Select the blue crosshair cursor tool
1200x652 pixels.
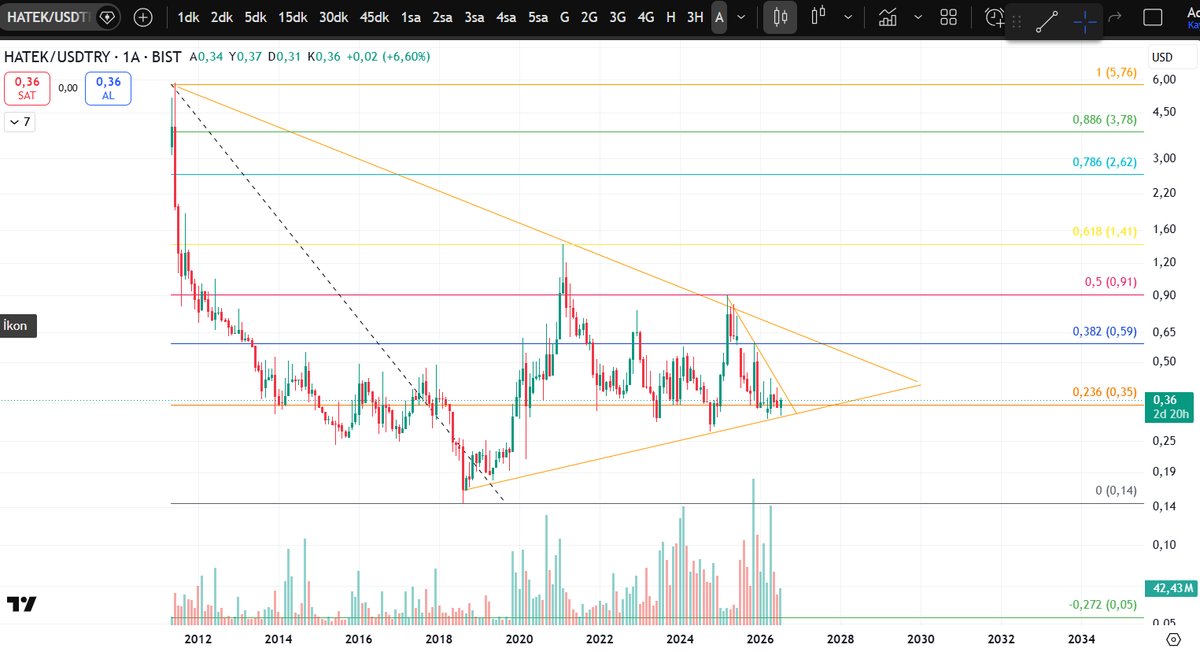(1085, 21)
